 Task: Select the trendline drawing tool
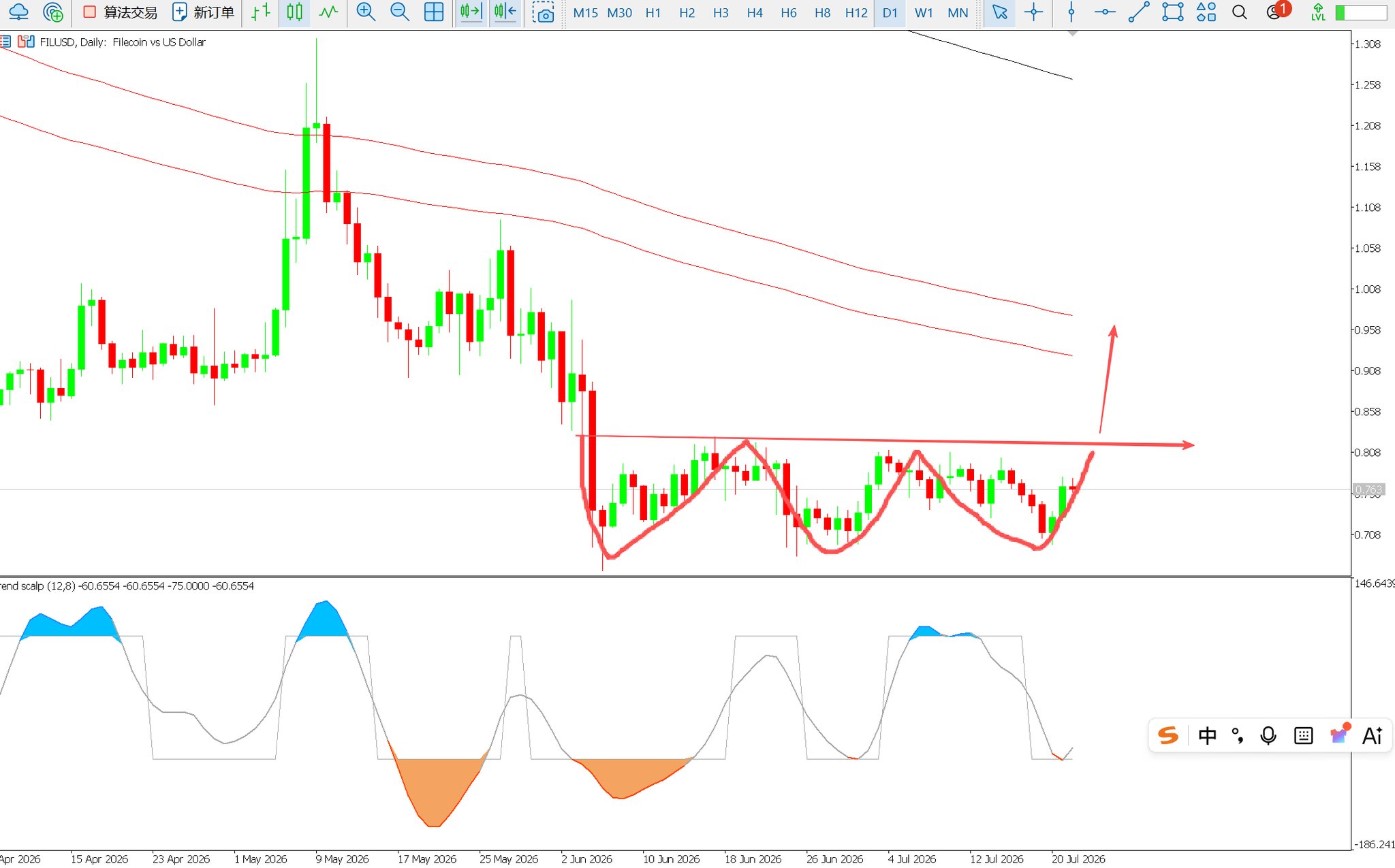(1139, 12)
